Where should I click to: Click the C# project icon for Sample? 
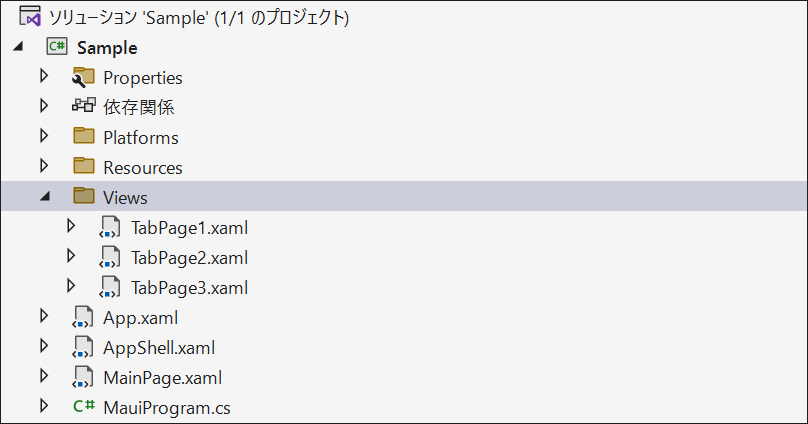click(x=57, y=47)
